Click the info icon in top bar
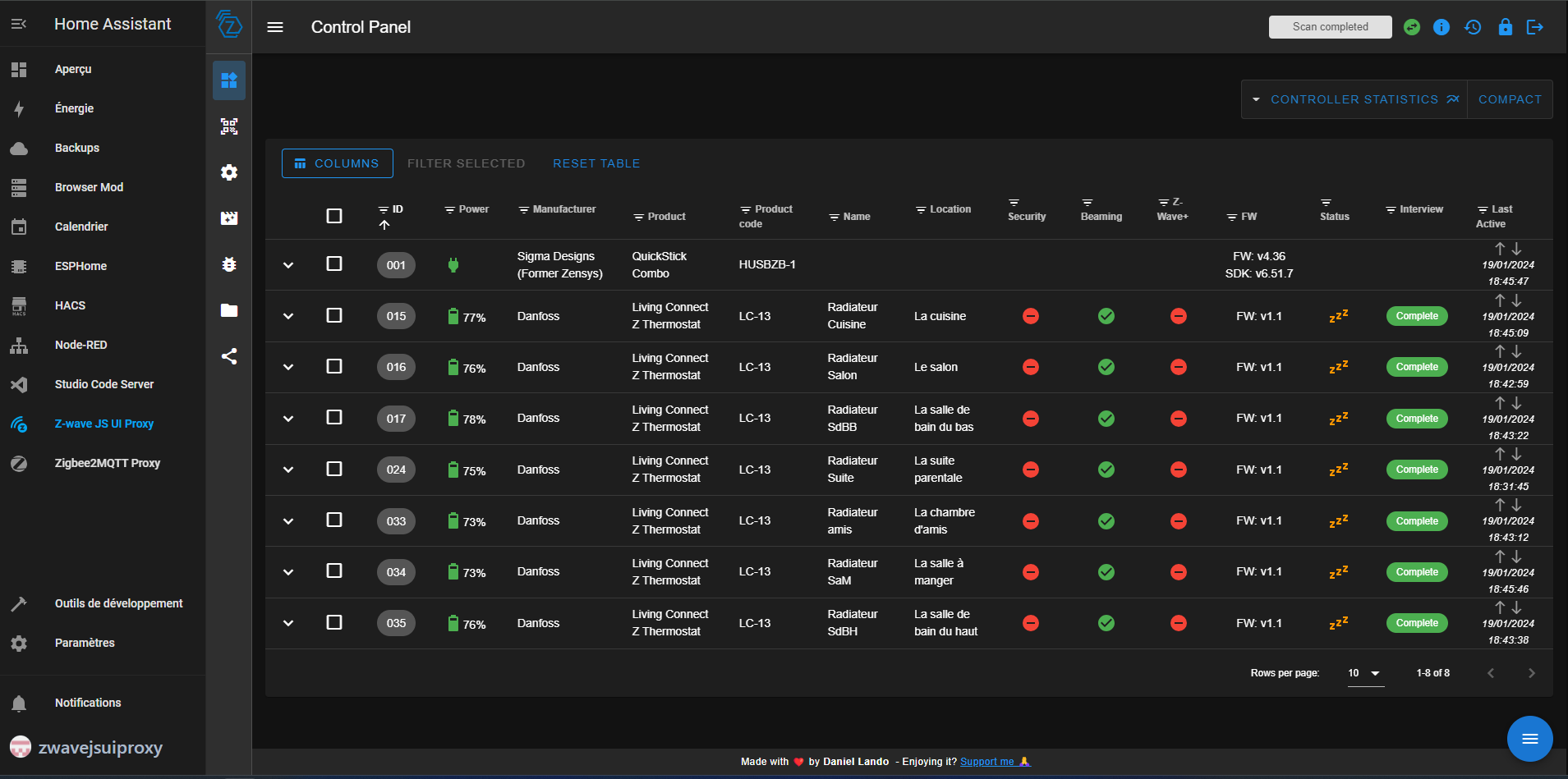The width and height of the screenshot is (1568, 779). coord(1442,27)
